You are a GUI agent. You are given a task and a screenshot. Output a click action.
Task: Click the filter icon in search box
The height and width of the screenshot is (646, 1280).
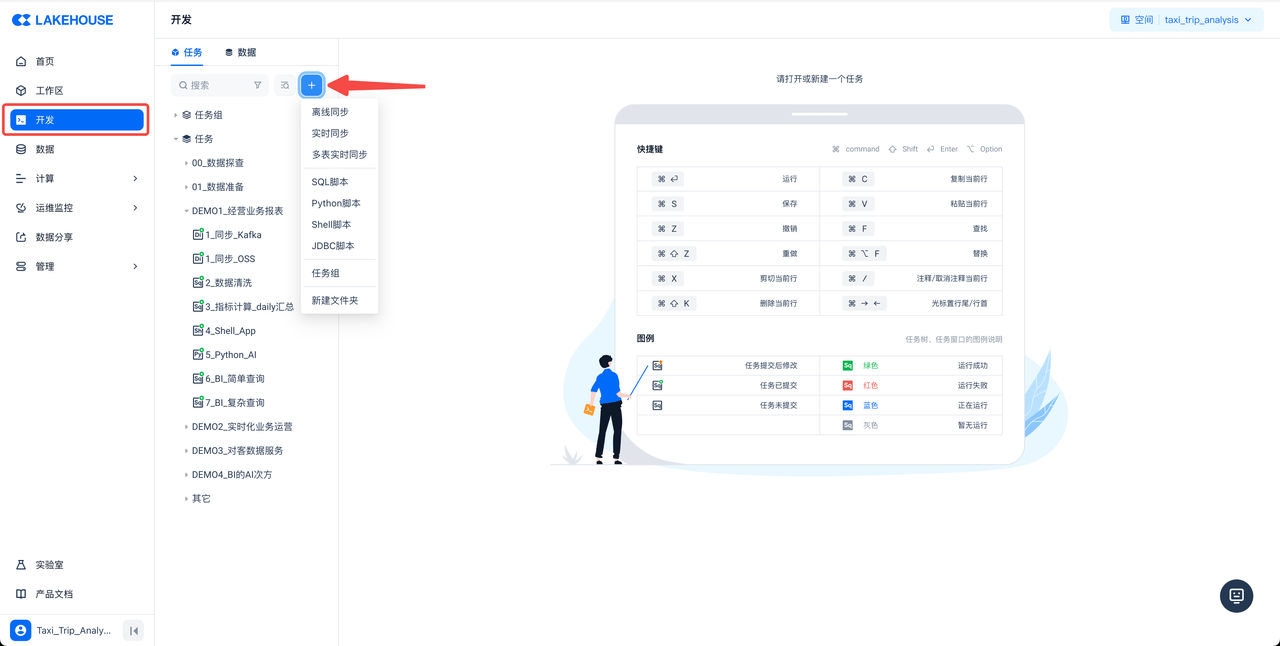pyautogui.click(x=257, y=86)
